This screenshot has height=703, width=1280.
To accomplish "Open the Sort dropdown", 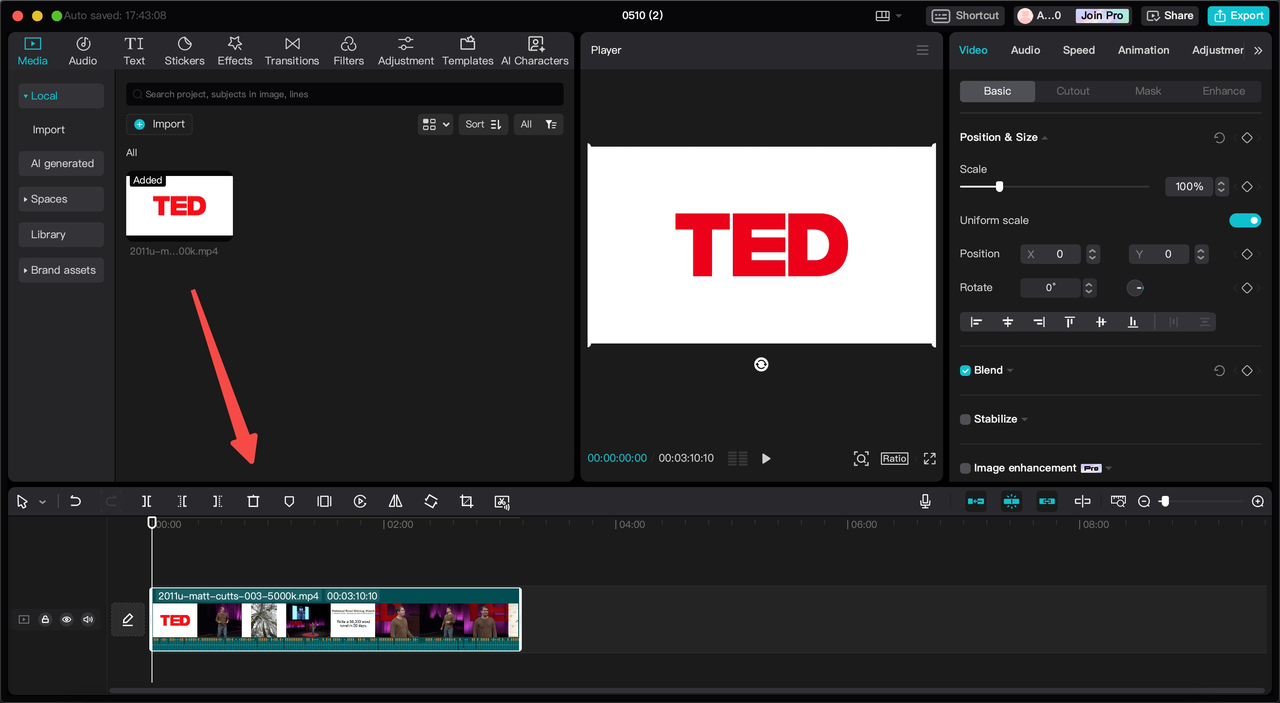I will (x=483, y=124).
